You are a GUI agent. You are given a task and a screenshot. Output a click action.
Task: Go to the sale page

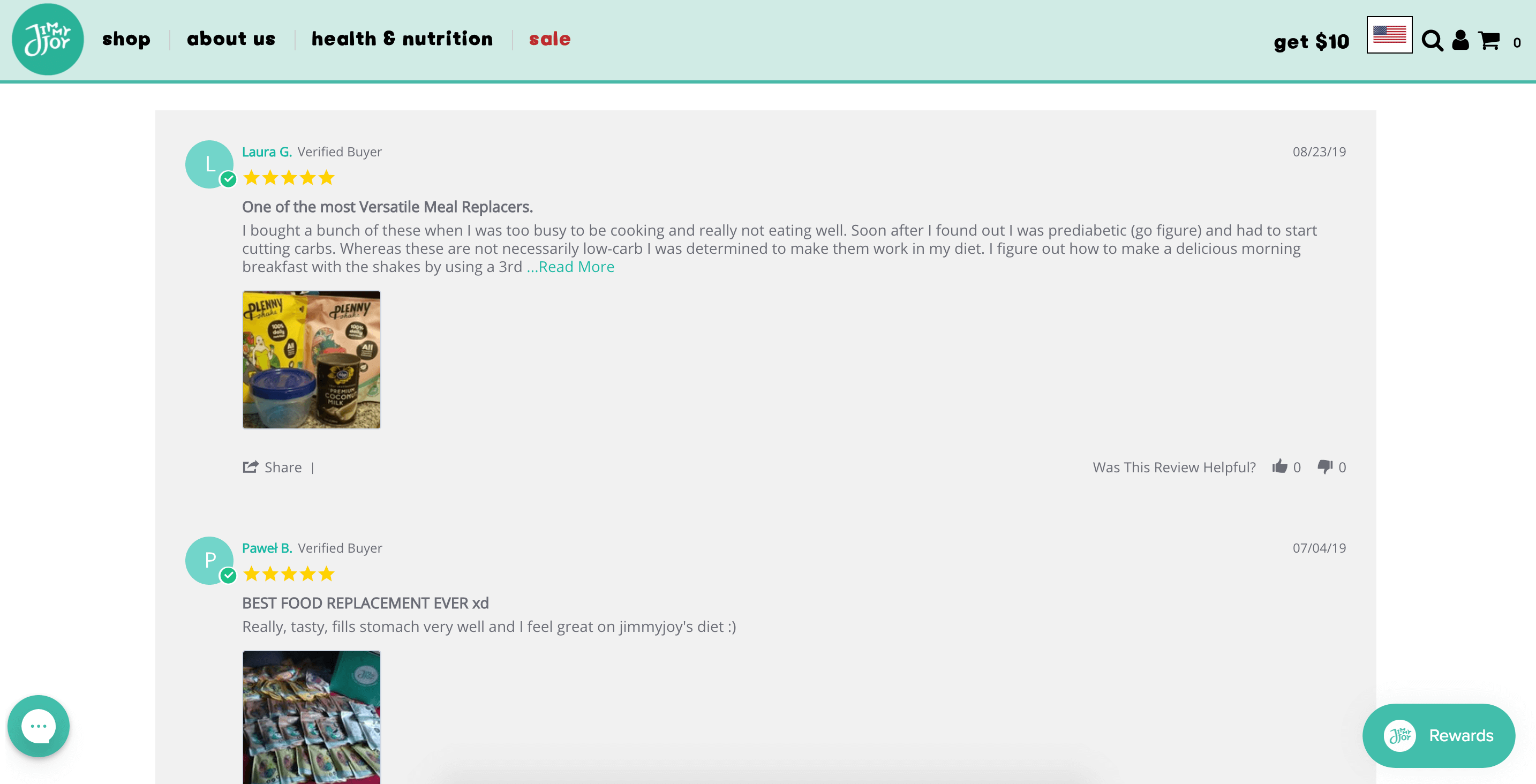(549, 39)
